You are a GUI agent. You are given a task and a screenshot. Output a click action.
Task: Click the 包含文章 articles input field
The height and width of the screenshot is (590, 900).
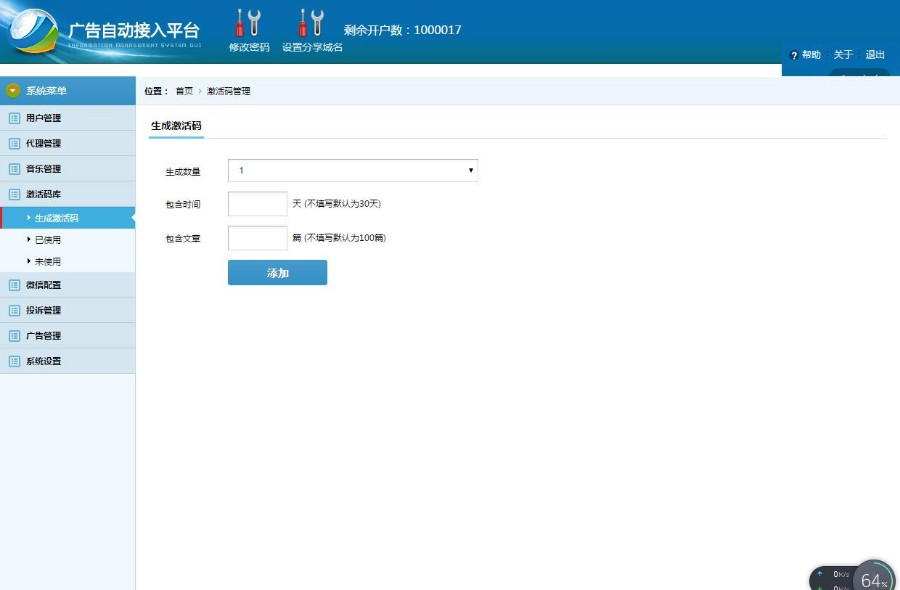(257, 238)
